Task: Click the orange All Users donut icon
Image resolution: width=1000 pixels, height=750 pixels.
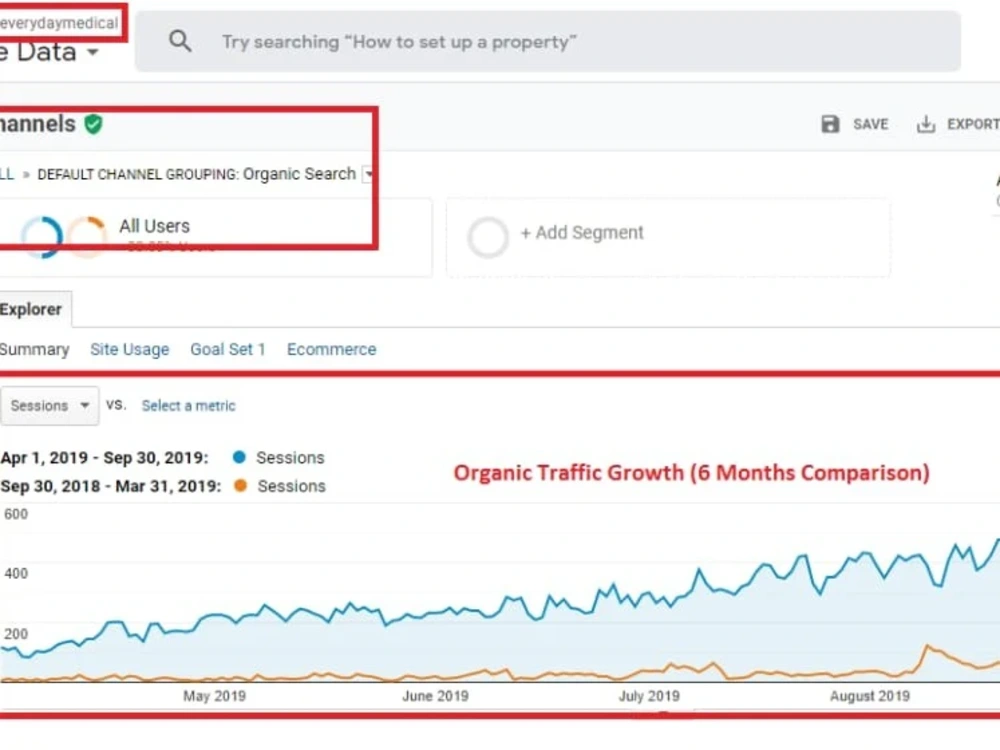Action: (x=87, y=237)
